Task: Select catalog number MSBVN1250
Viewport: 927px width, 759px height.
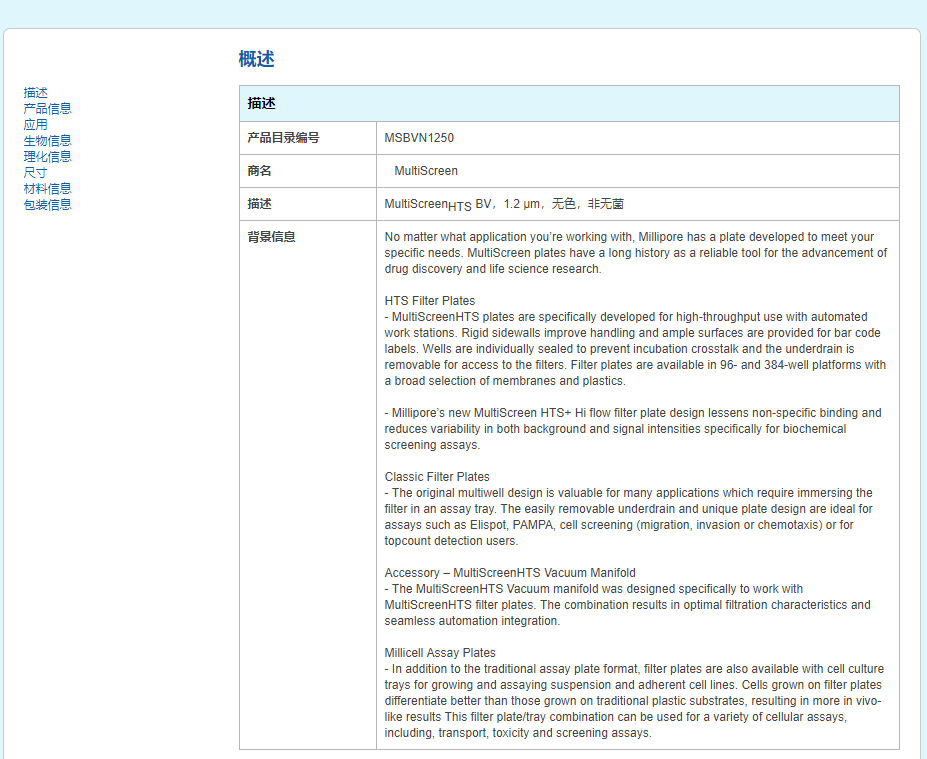Action: [x=419, y=138]
